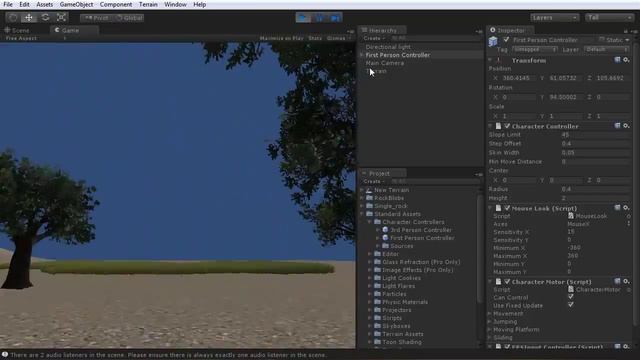Select the Hierarchy tab

[x=382, y=30]
